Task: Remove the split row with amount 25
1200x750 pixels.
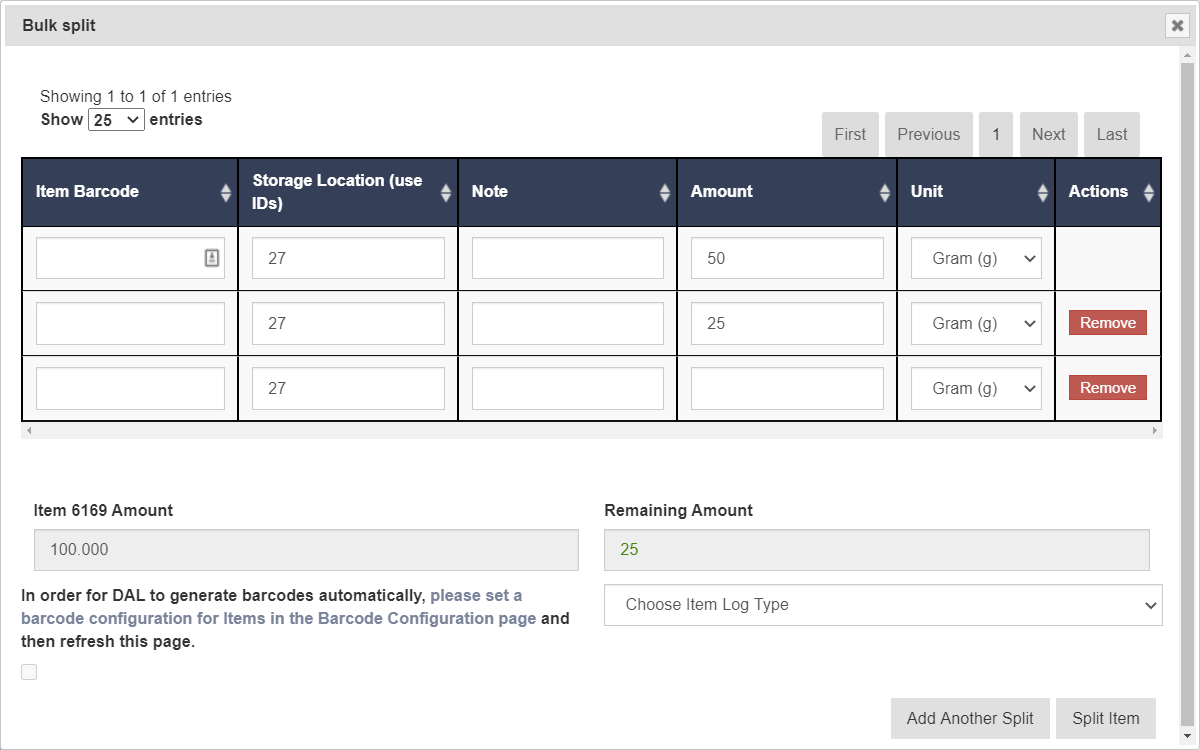Action: (x=1107, y=323)
